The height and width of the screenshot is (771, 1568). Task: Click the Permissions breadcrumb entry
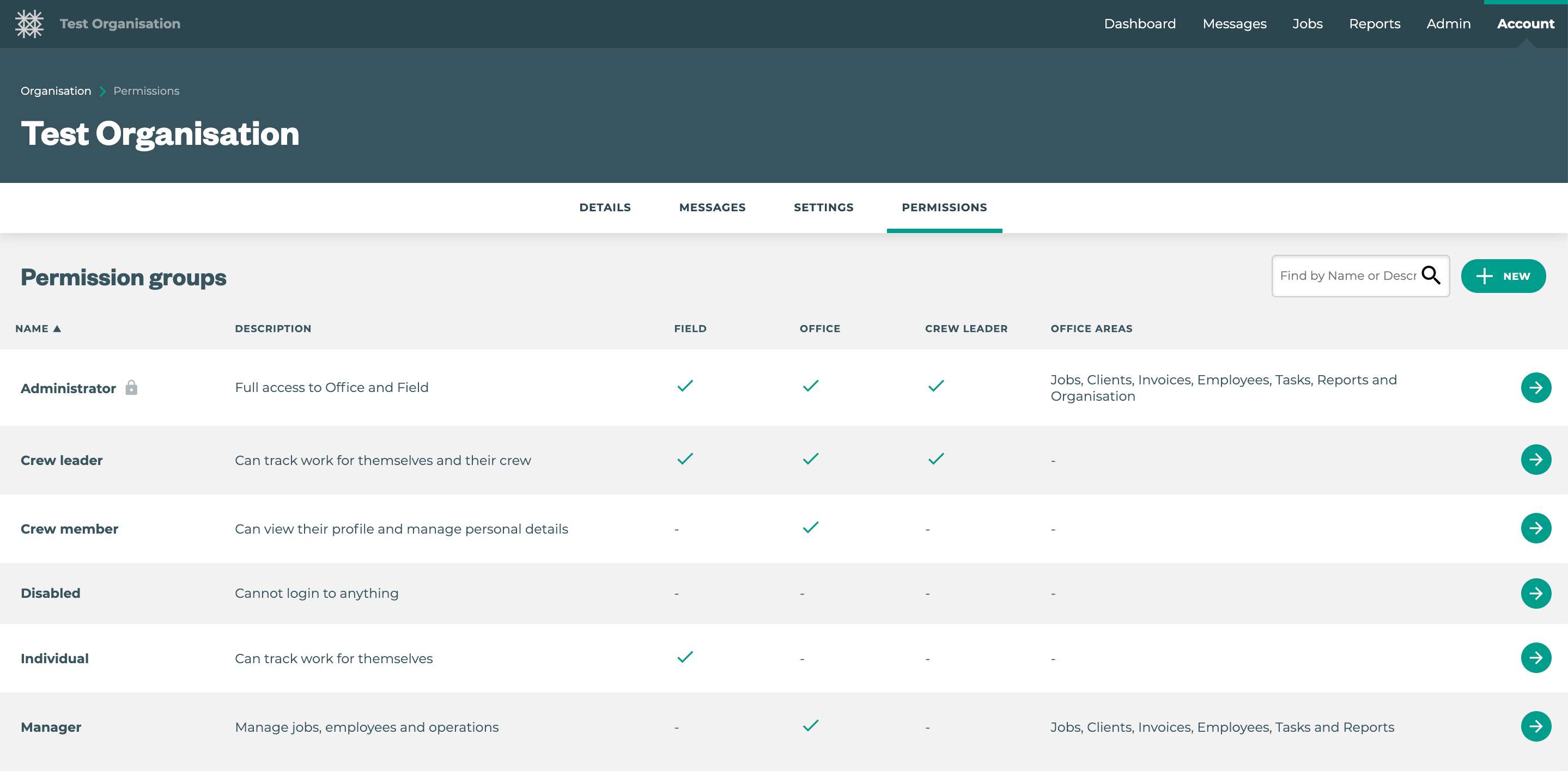(146, 91)
